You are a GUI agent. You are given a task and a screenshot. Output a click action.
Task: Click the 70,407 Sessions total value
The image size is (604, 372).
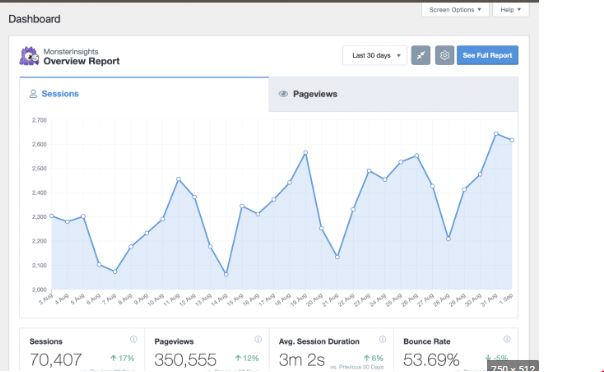[55, 360]
